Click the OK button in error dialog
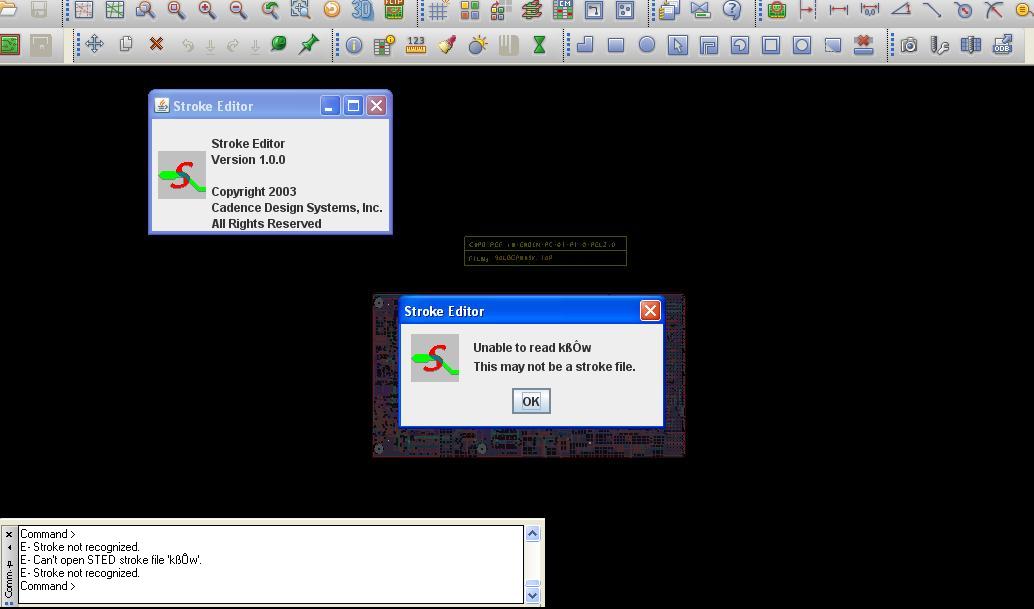 pyautogui.click(x=530, y=401)
